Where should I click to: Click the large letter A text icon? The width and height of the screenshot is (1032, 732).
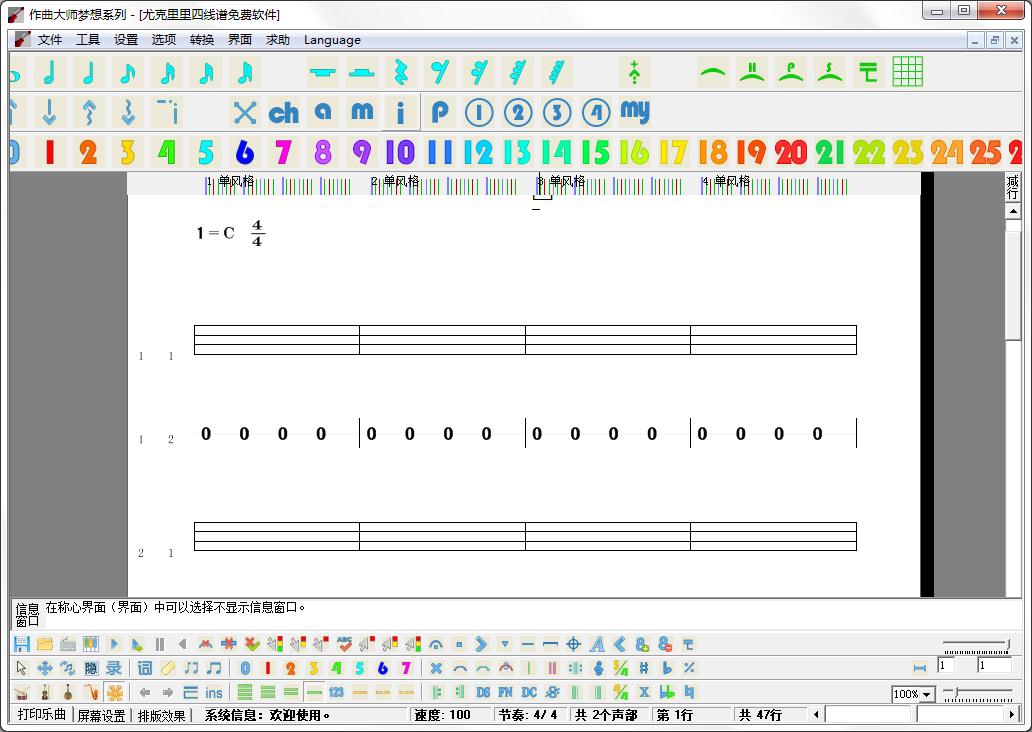(x=597, y=644)
